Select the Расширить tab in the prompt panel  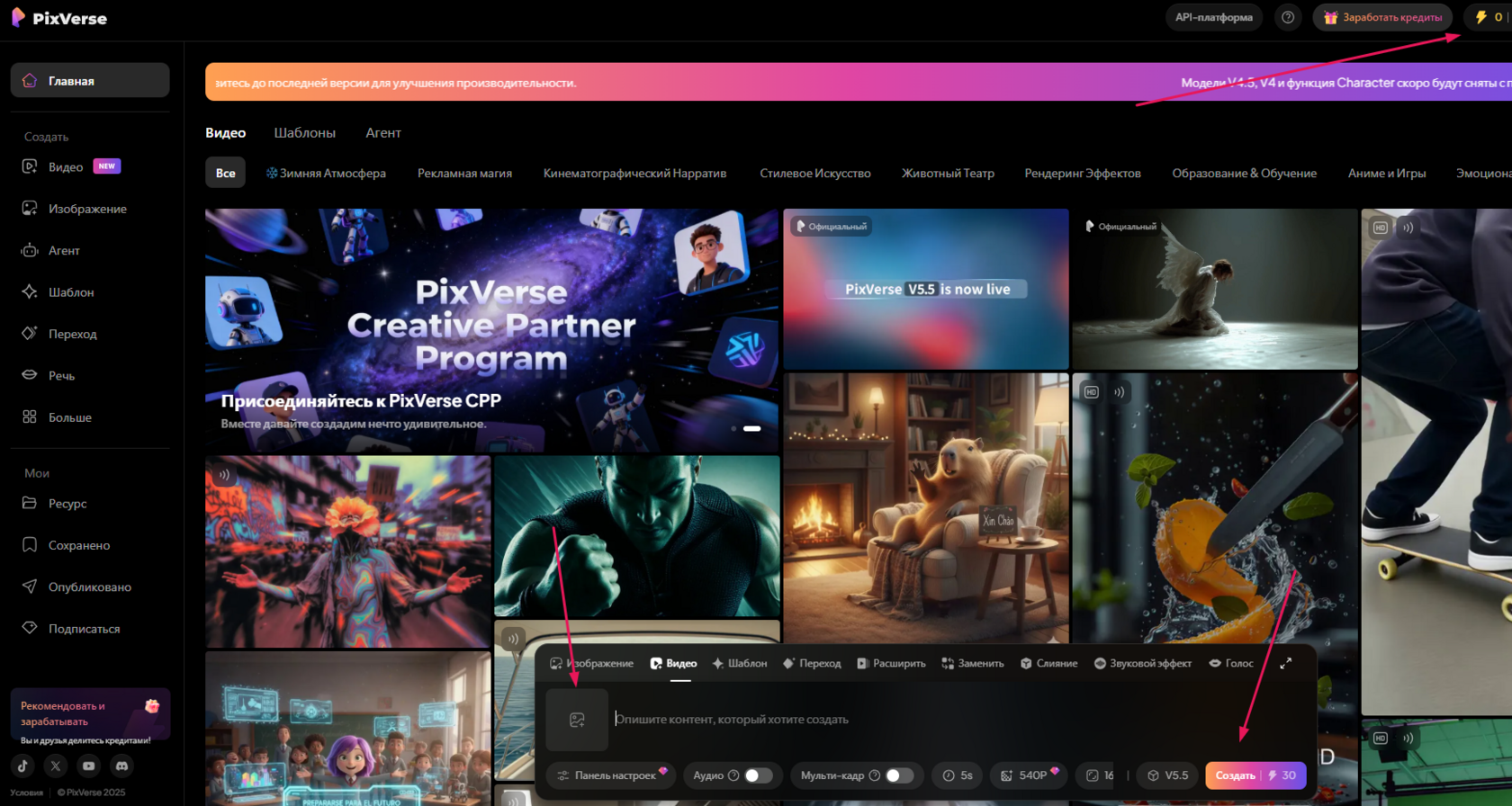click(x=891, y=663)
